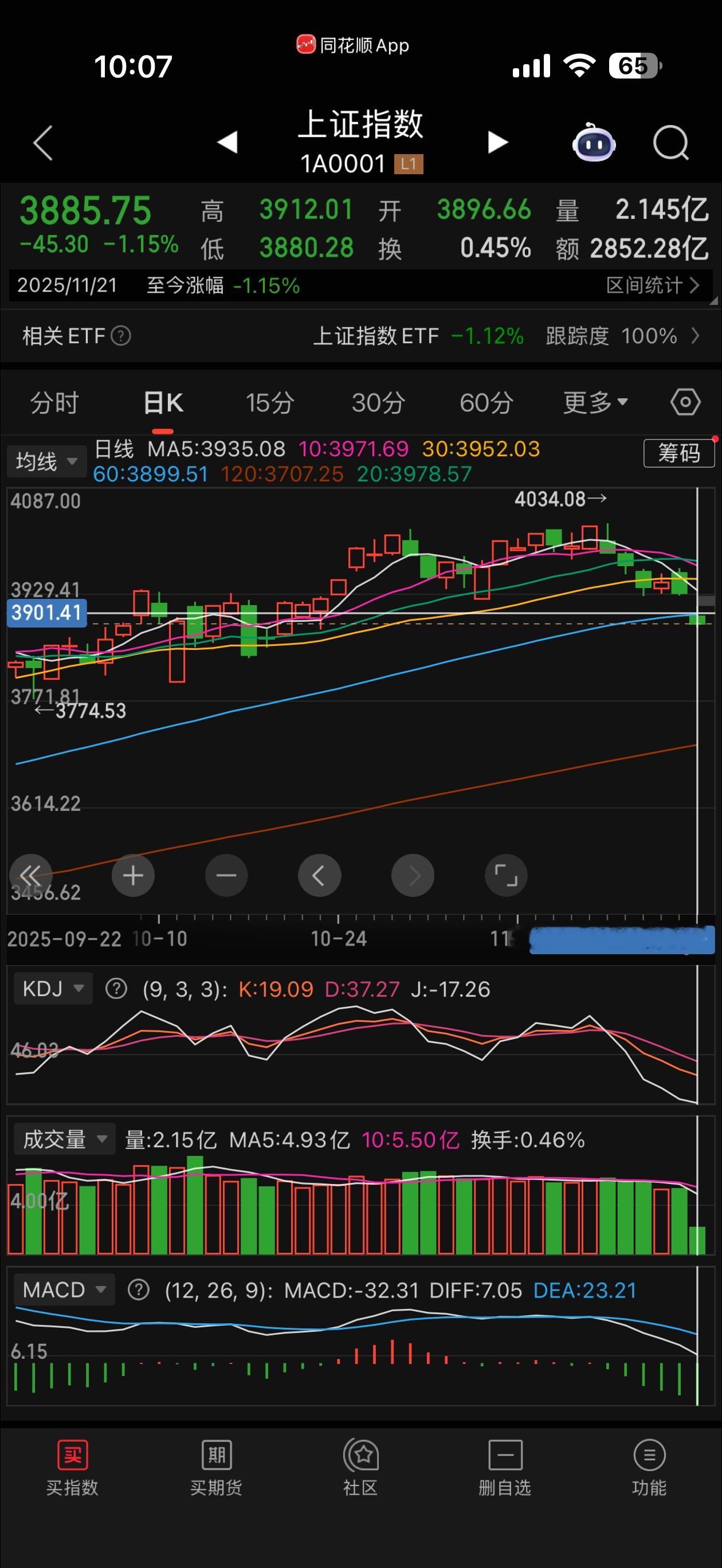Tap DEA:23.21 MACD value

(x=584, y=1291)
